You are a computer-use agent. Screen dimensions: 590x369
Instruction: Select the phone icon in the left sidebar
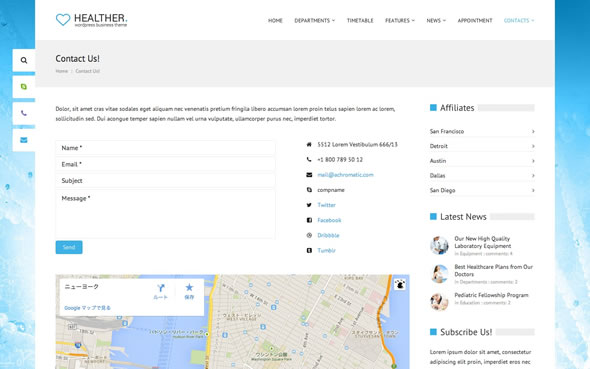[24, 113]
